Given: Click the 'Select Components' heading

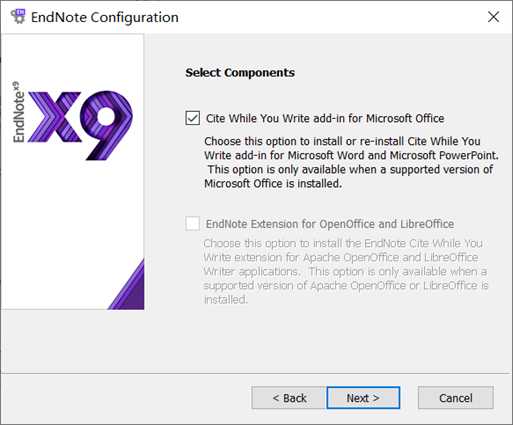Looking at the screenshot, I should click(240, 72).
